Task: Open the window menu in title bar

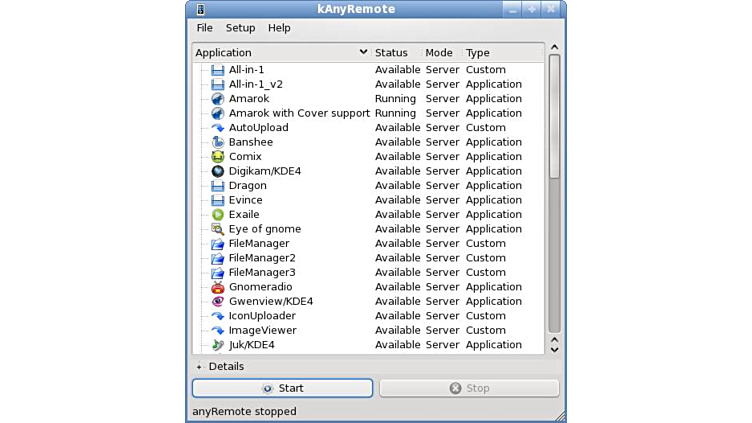Action: [201, 9]
